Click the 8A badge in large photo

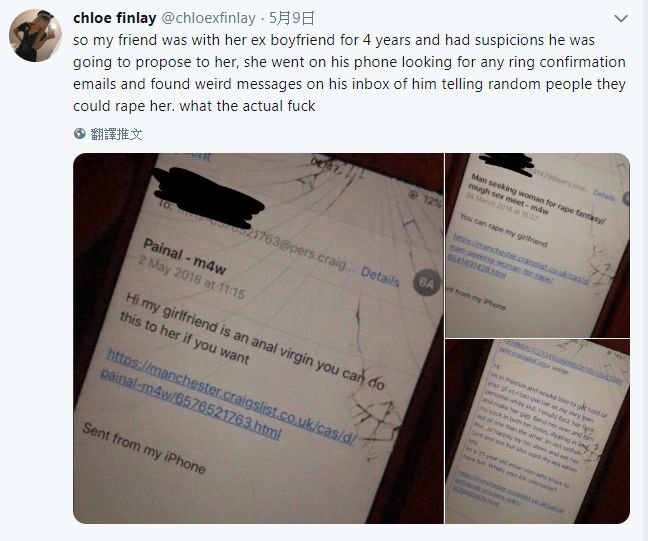click(426, 283)
